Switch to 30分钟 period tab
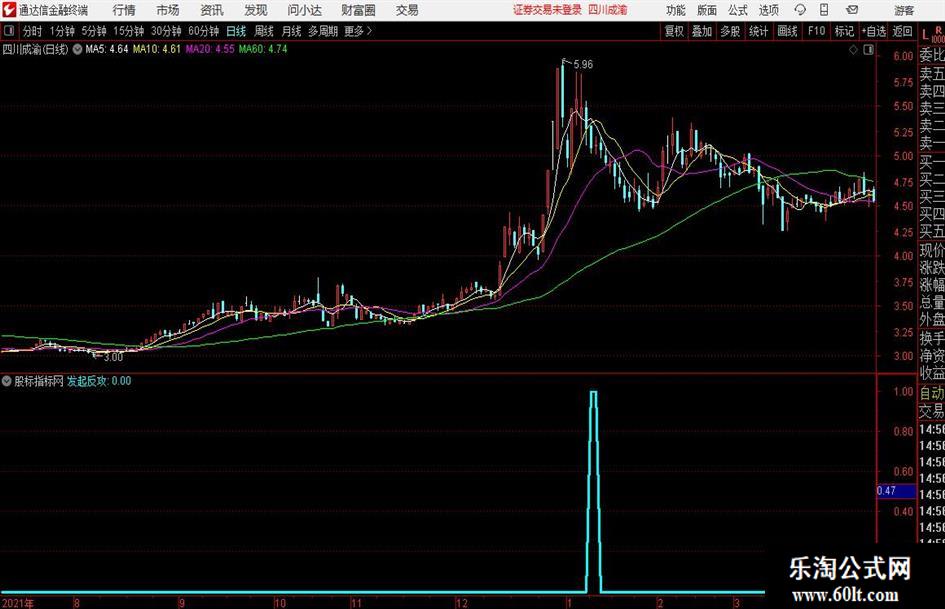Viewport: 945px width, 609px height. click(166, 31)
